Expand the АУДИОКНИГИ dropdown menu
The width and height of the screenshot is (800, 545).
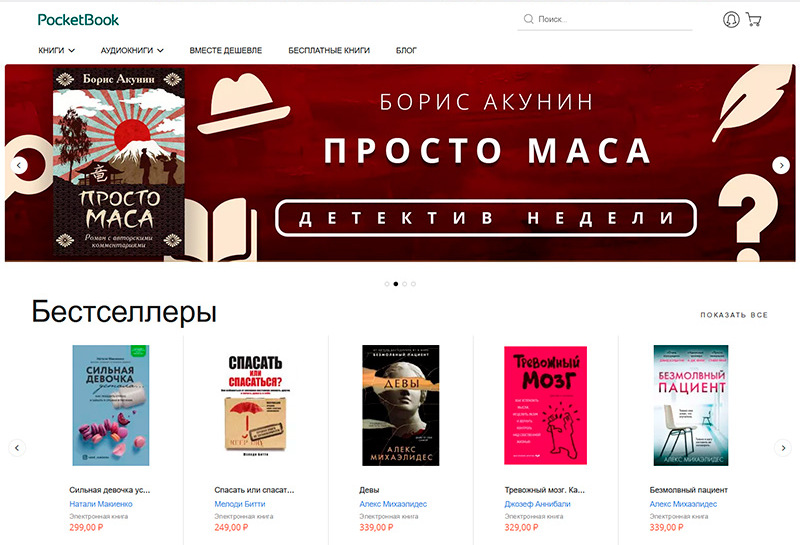point(132,51)
